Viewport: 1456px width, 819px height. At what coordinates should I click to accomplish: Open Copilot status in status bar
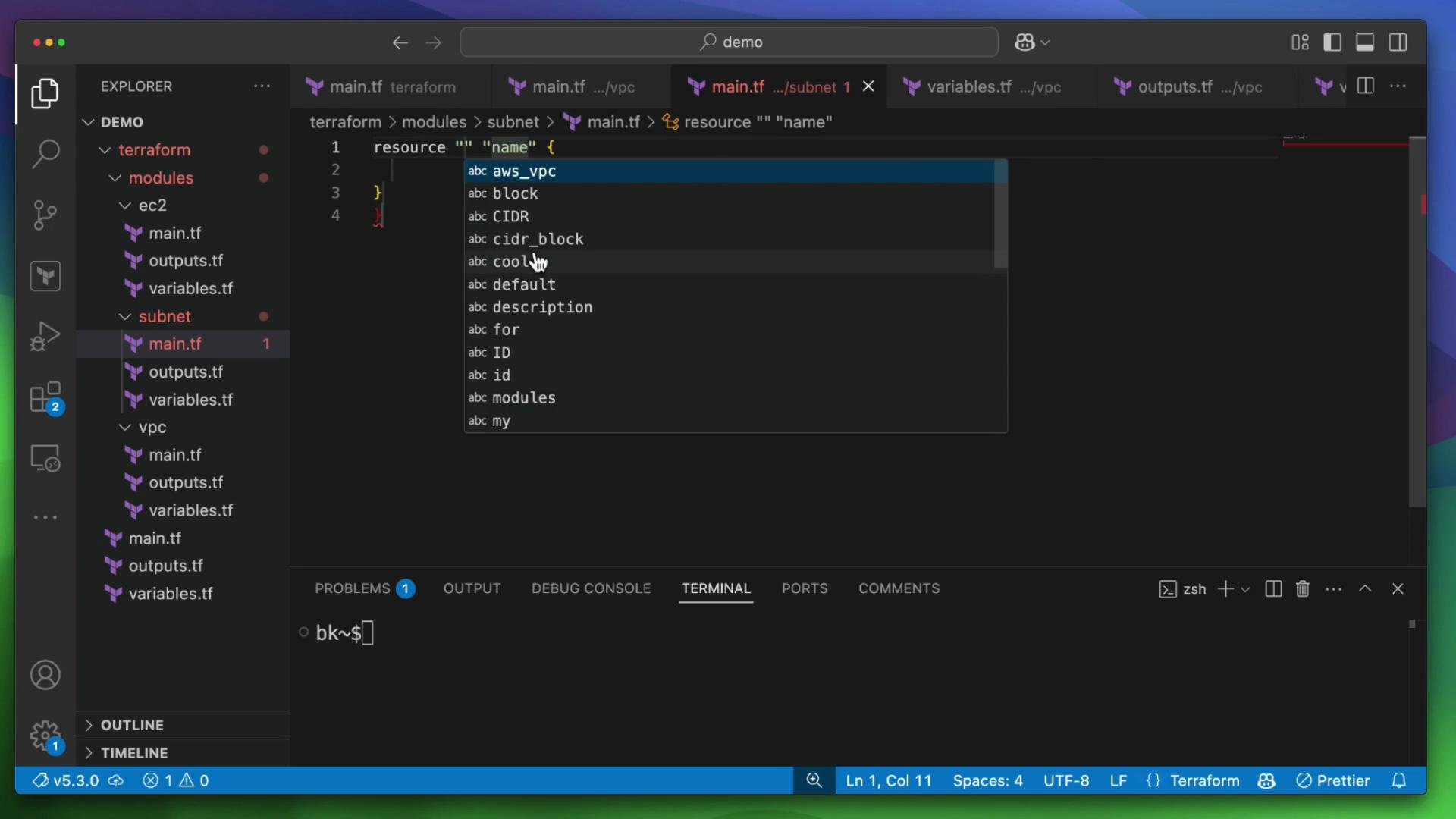point(1266,780)
